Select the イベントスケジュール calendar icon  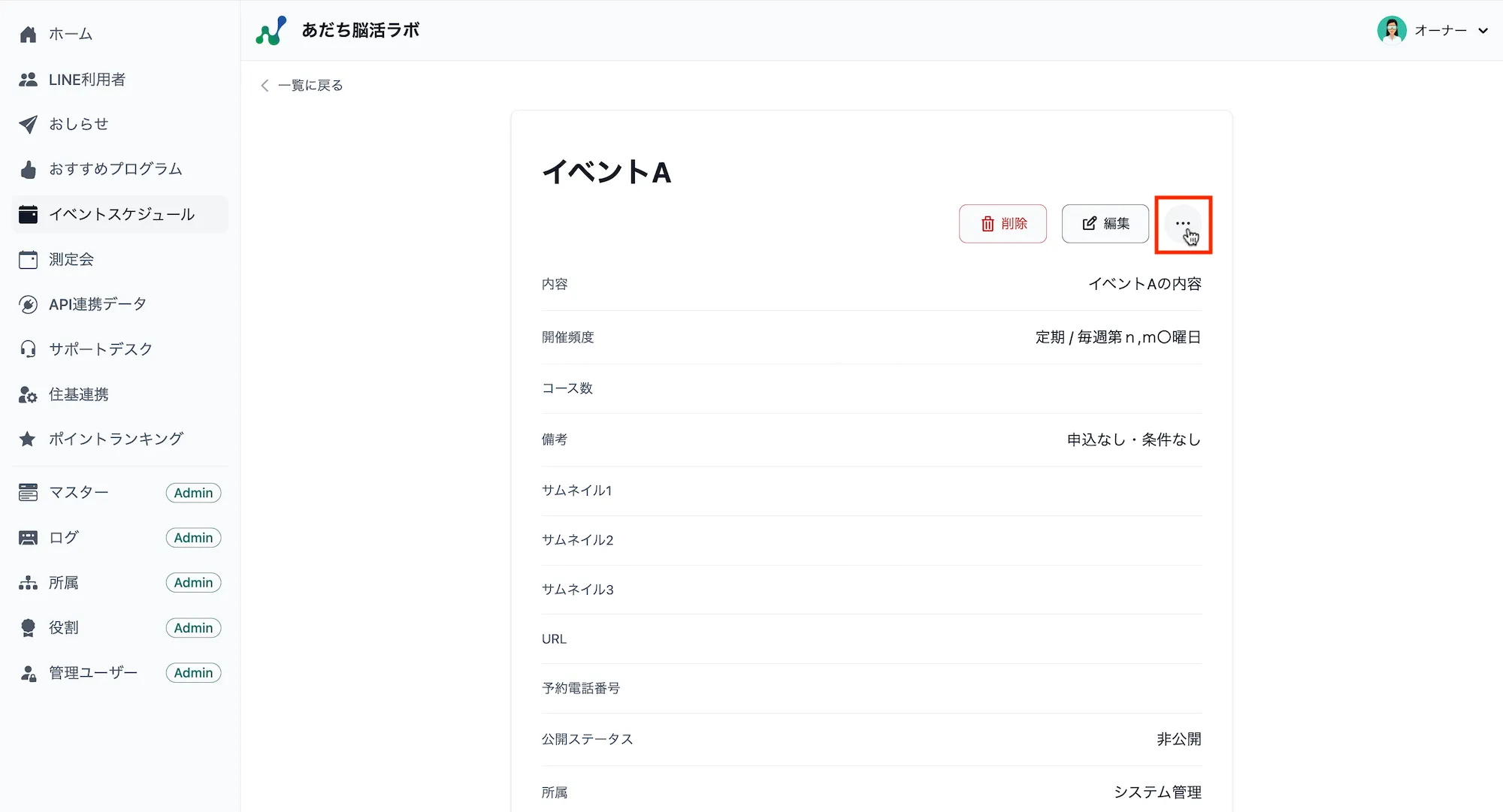click(28, 214)
